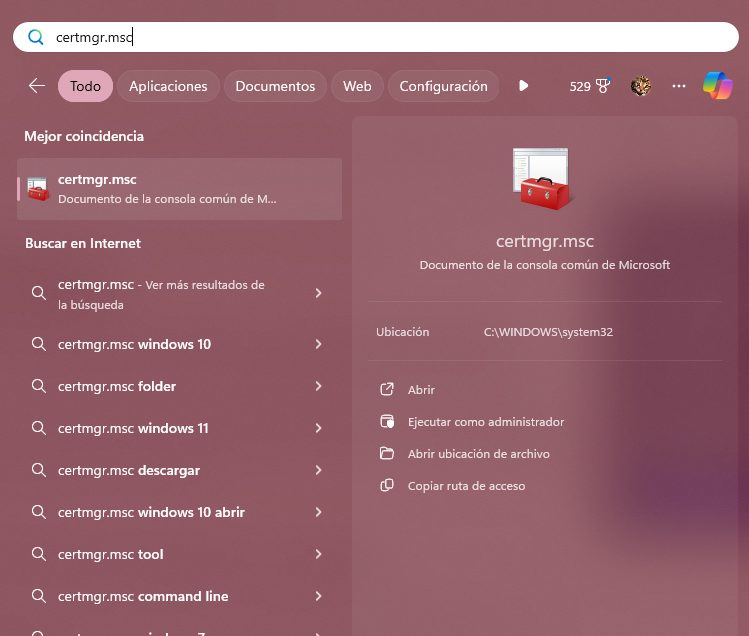Switch to the Aplicaciones tab
Viewport: 749px width, 636px height.
click(x=168, y=86)
